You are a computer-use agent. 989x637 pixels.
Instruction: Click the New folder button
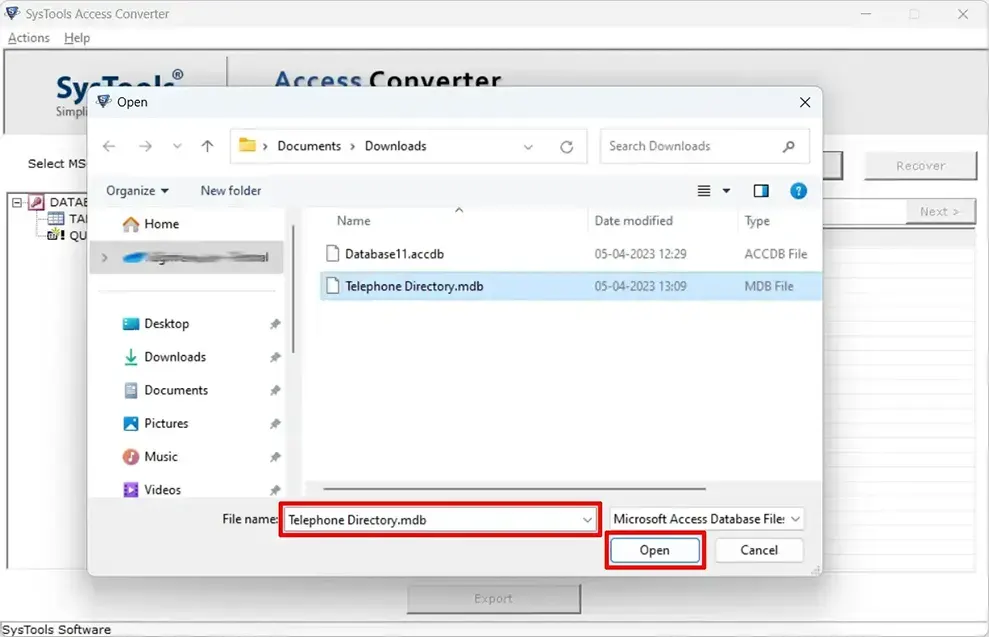[x=231, y=191]
